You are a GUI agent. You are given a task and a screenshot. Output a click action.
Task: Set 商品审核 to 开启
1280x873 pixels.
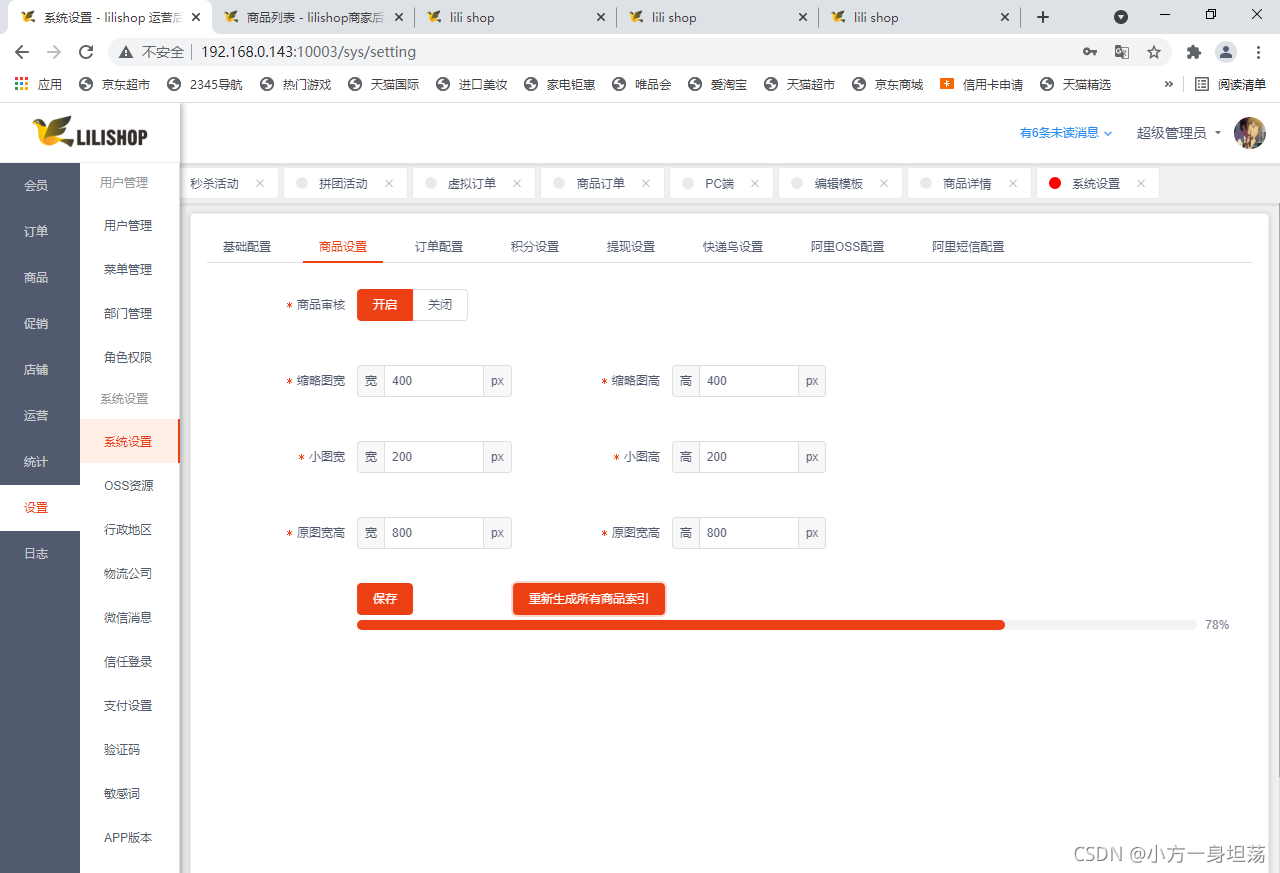click(x=385, y=305)
